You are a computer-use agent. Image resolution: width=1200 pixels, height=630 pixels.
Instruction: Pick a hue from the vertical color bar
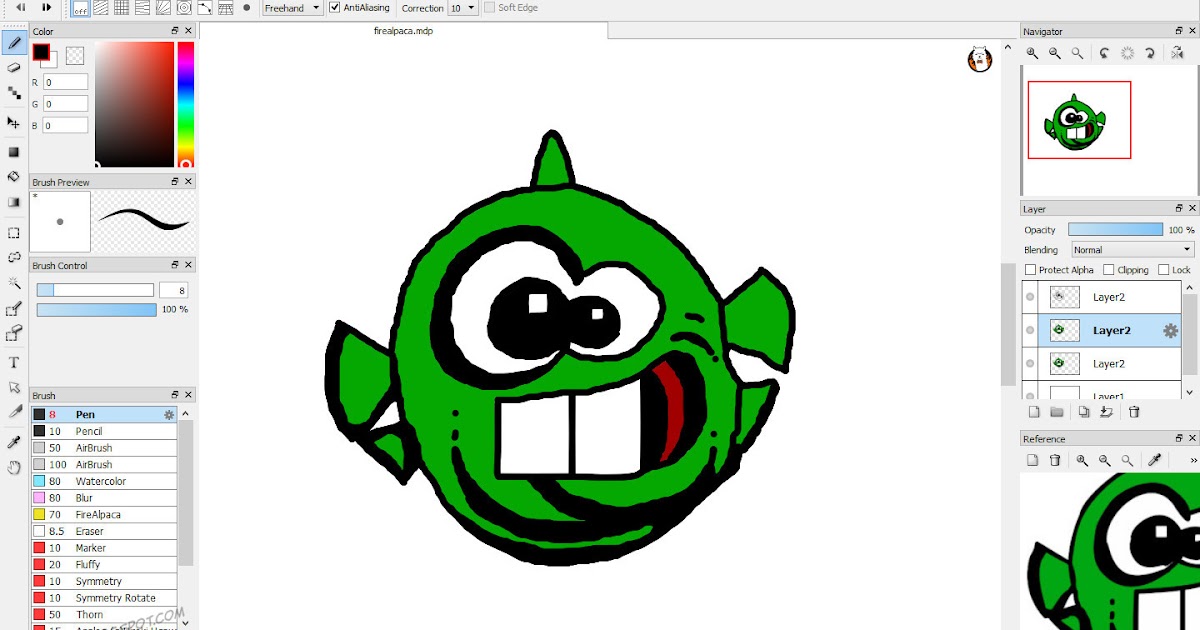click(184, 100)
